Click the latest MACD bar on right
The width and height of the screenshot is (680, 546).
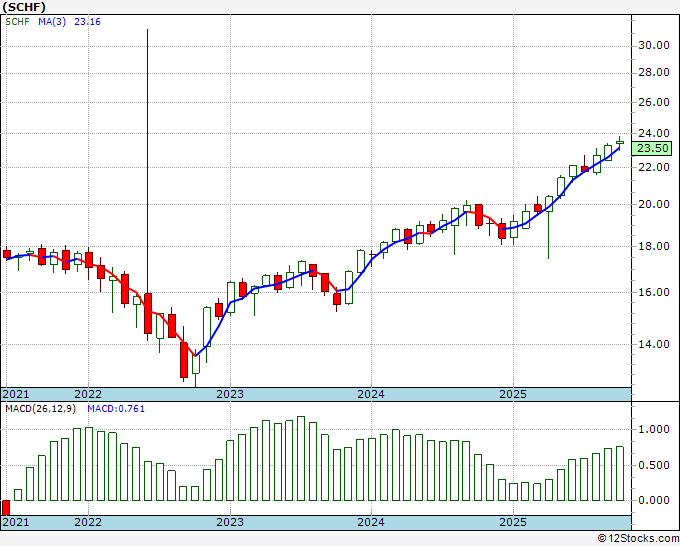pyautogui.click(x=620, y=474)
